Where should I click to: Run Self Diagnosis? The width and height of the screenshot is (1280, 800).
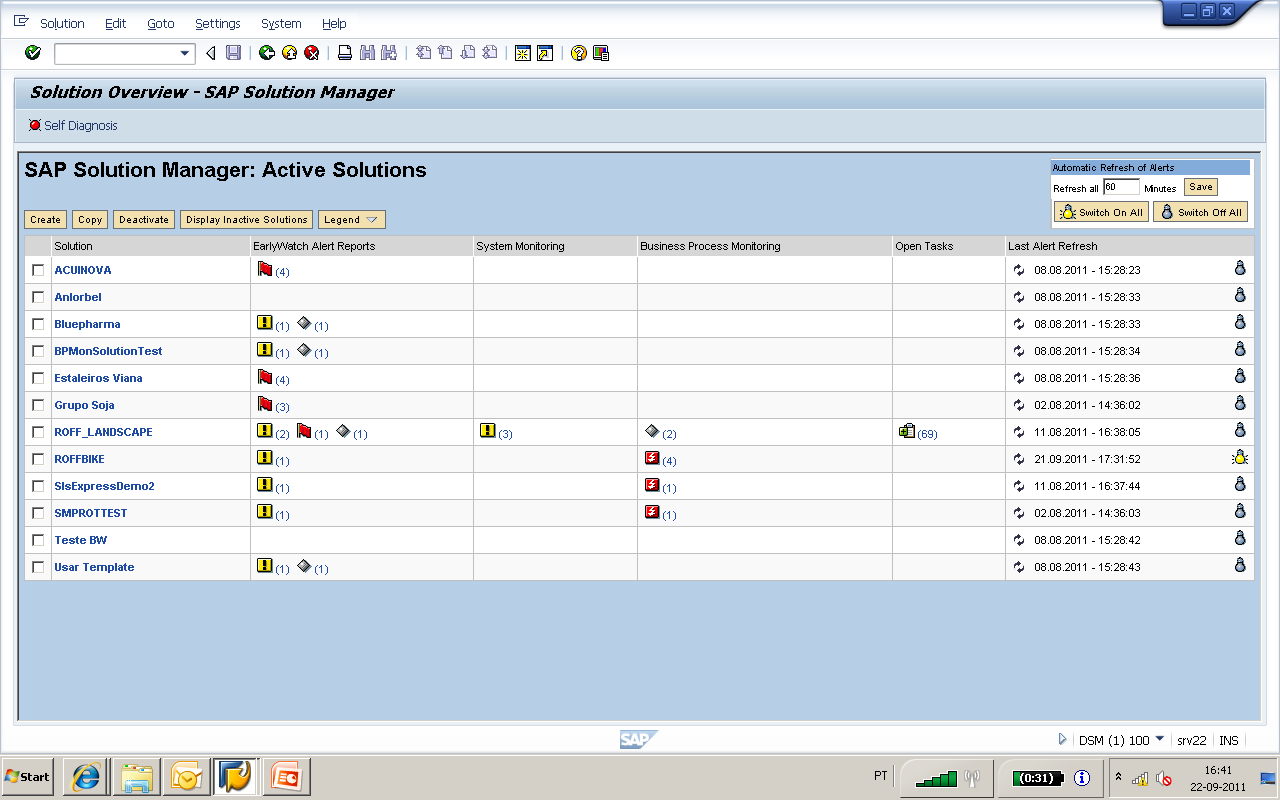coord(73,125)
